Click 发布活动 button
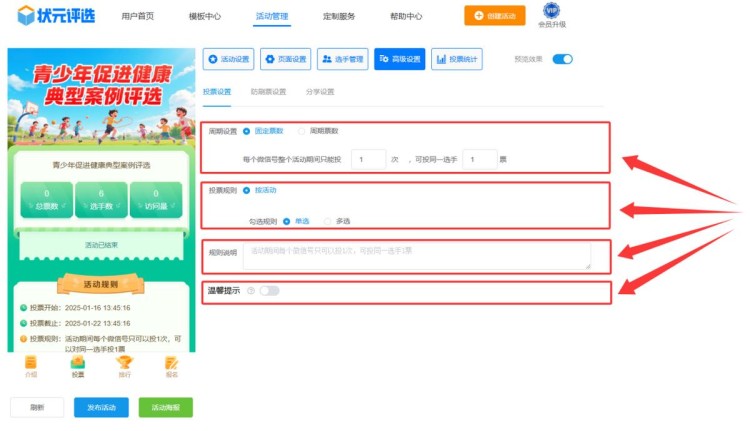 pos(101,407)
